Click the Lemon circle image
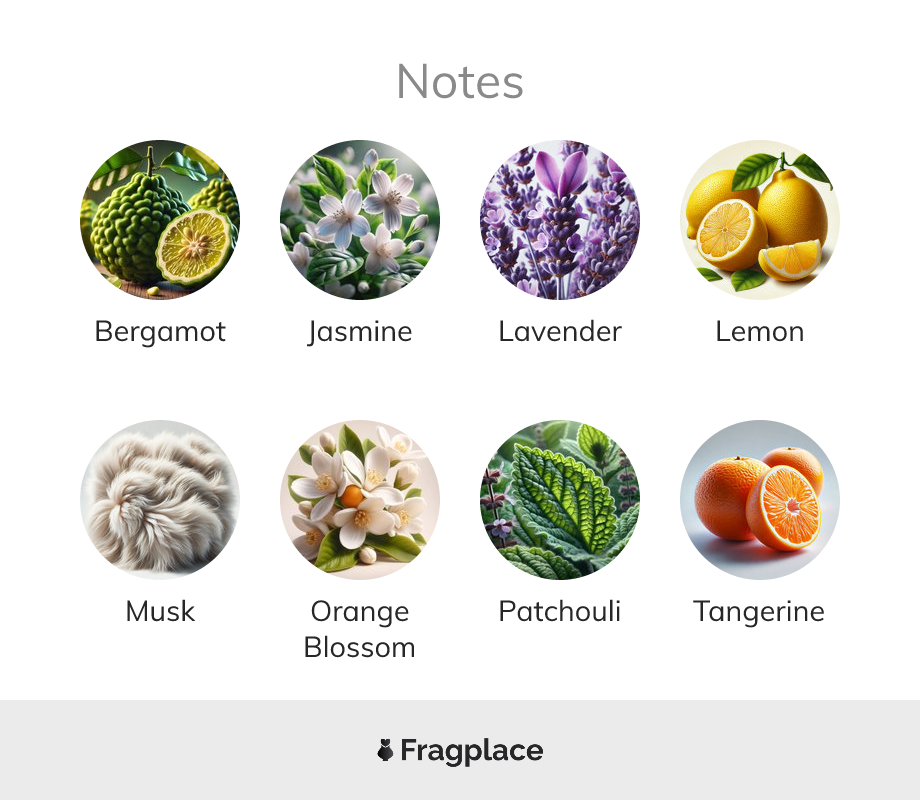 (x=760, y=220)
